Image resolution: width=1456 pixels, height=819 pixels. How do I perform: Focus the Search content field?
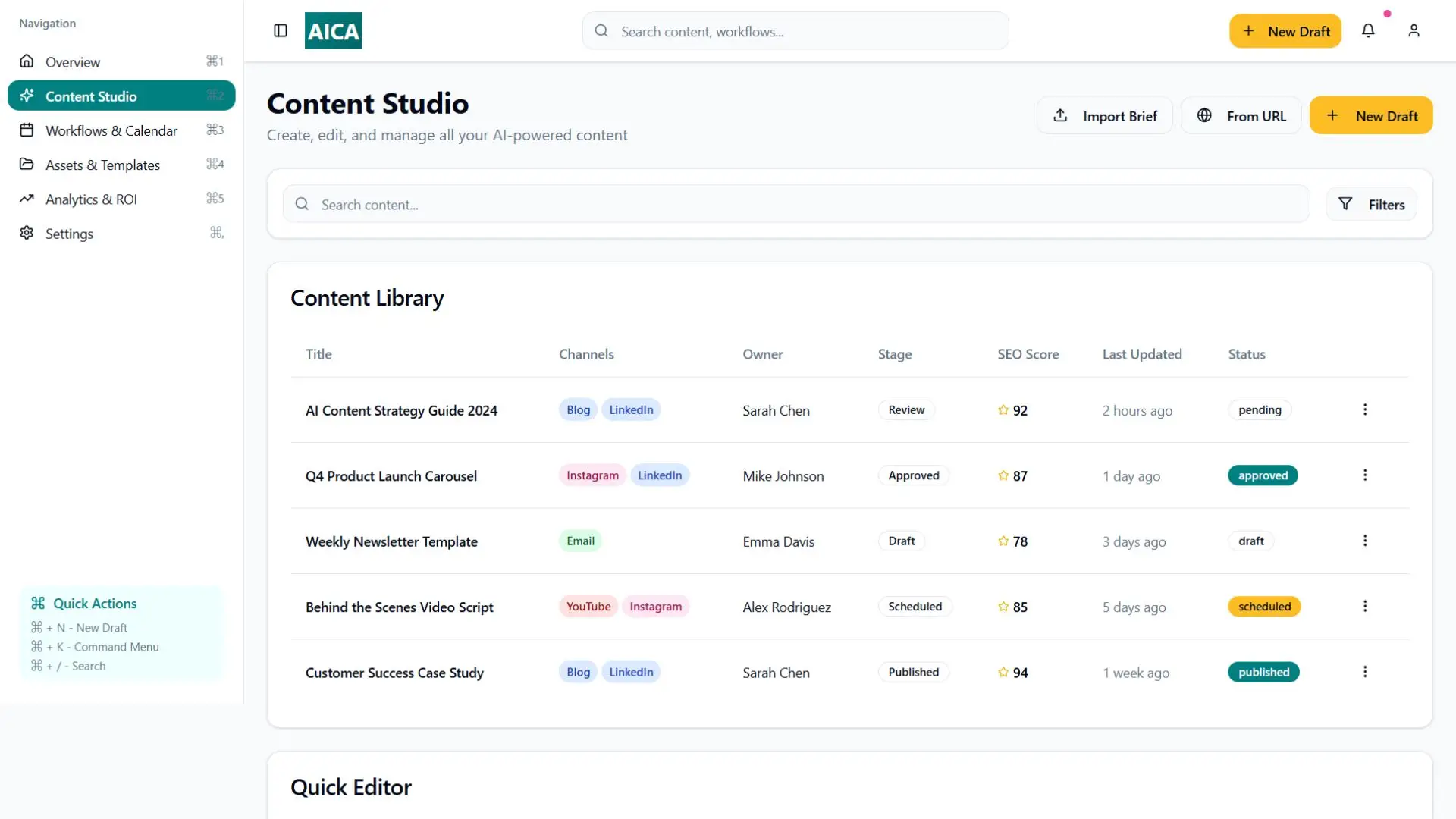796,204
